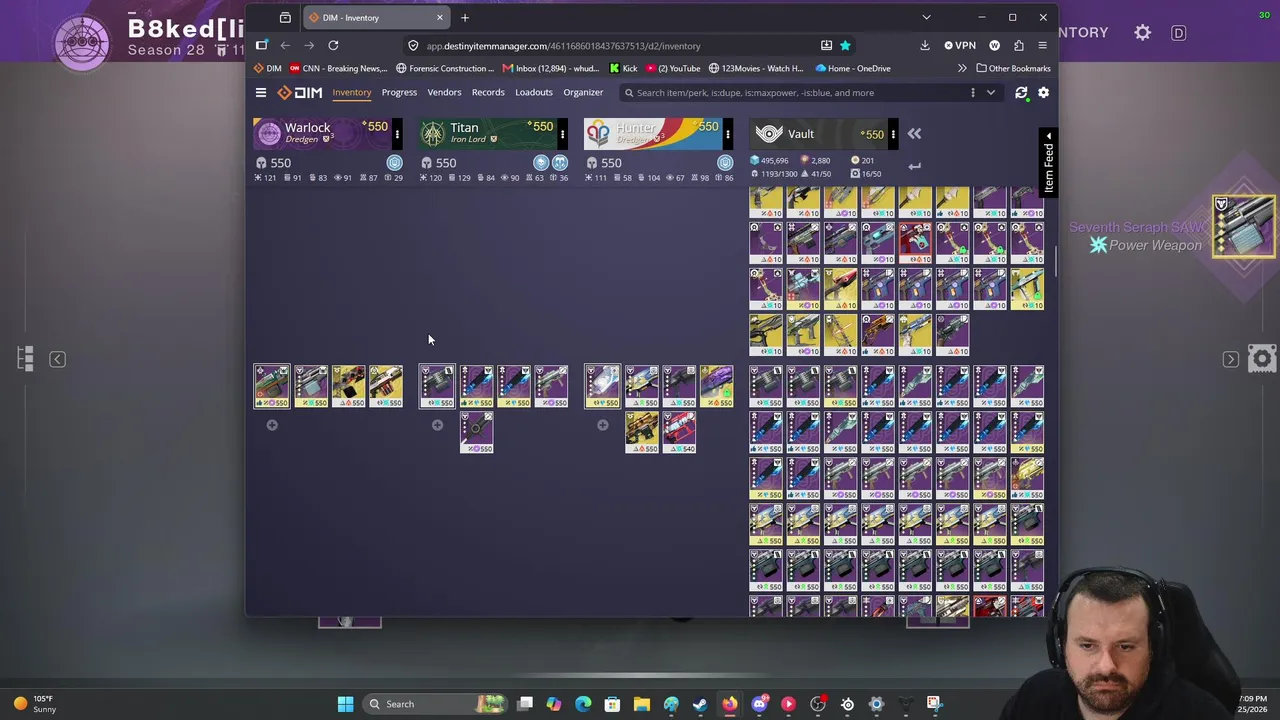Switch to the Loadouts tab
This screenshot has height=720, width=1280.
tap(534, 93)
